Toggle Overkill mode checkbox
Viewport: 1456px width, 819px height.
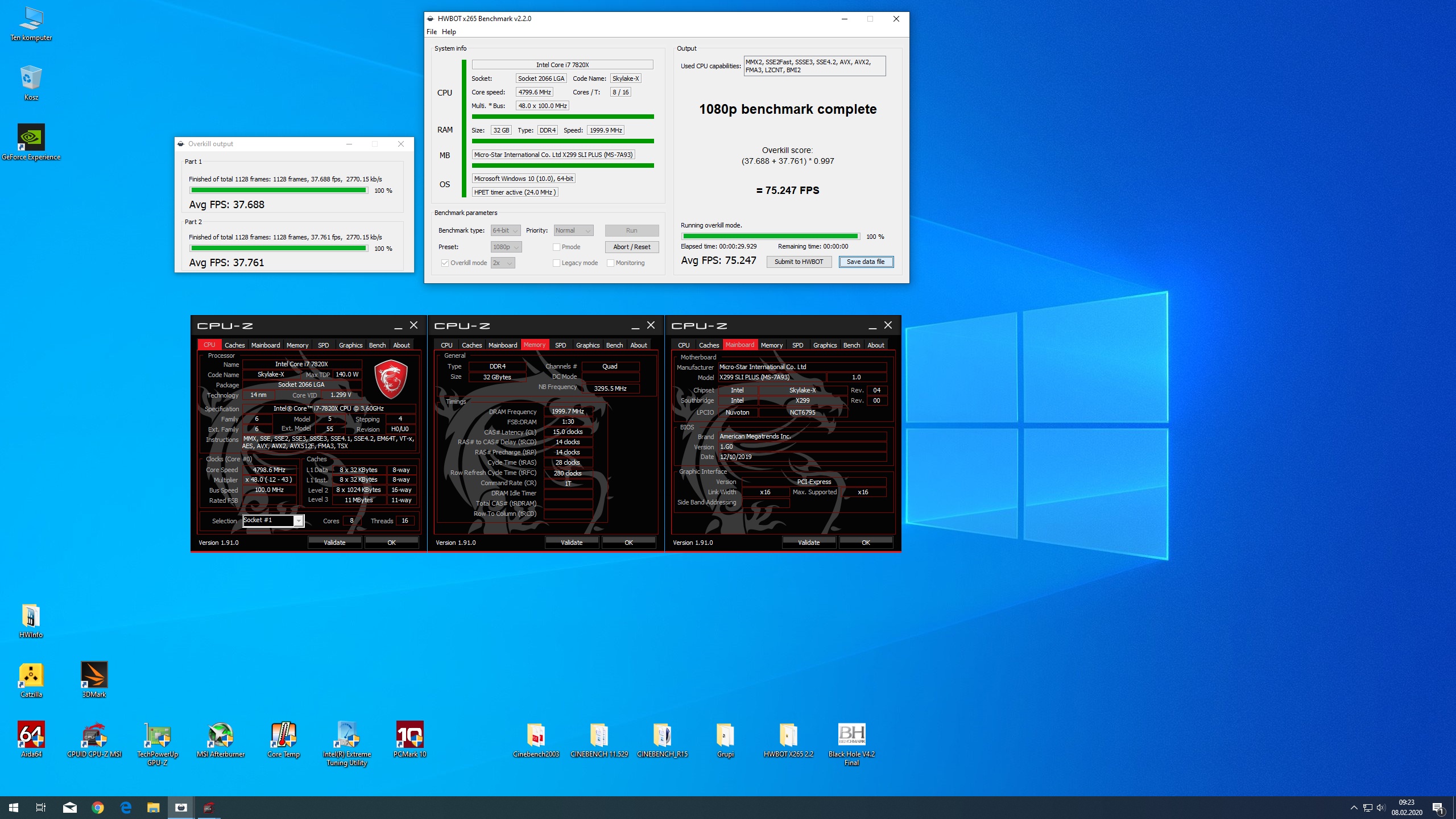pyautogui.click(x=445, y=263)
